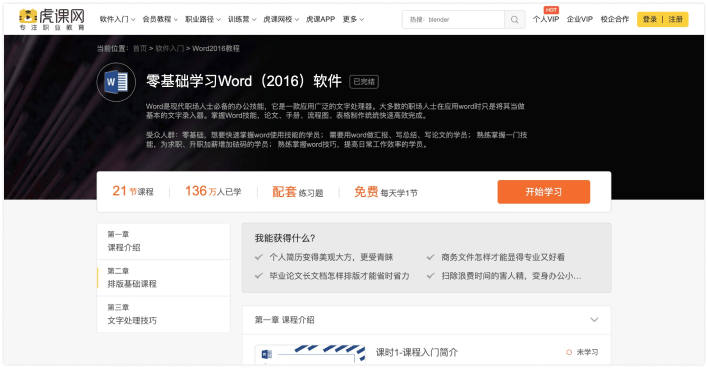Click the 21 节课程 stat

[133, 192]
